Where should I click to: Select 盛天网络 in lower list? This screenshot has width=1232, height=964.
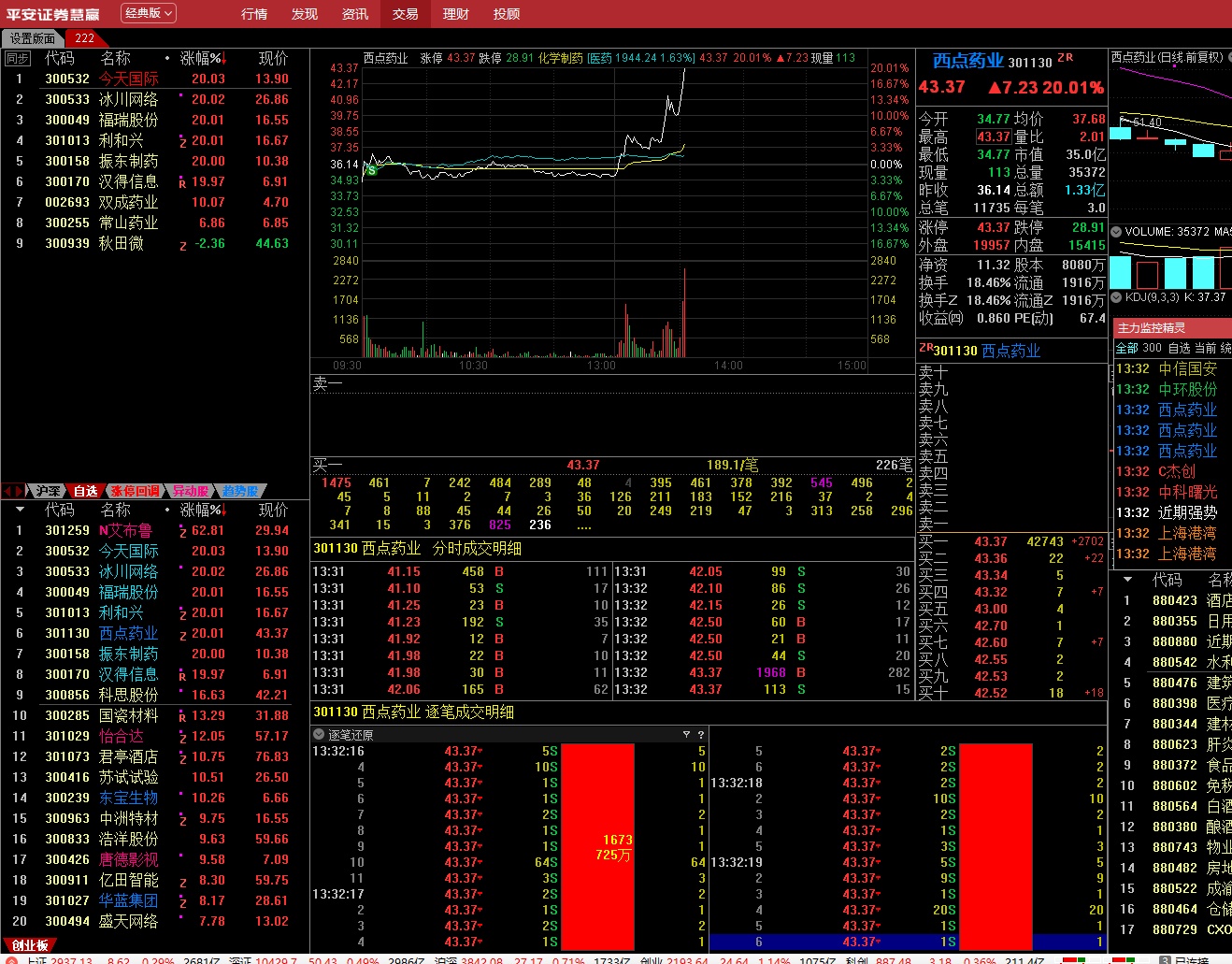coord(129,922)
